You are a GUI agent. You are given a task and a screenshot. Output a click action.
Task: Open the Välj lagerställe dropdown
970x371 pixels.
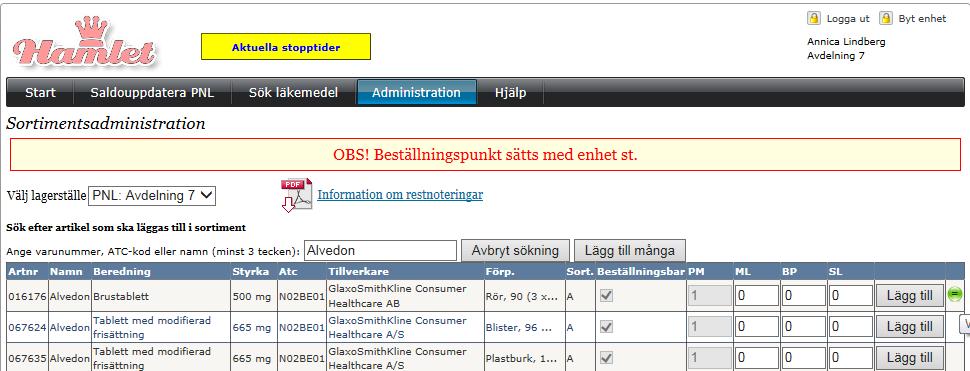tap(152, 195)
